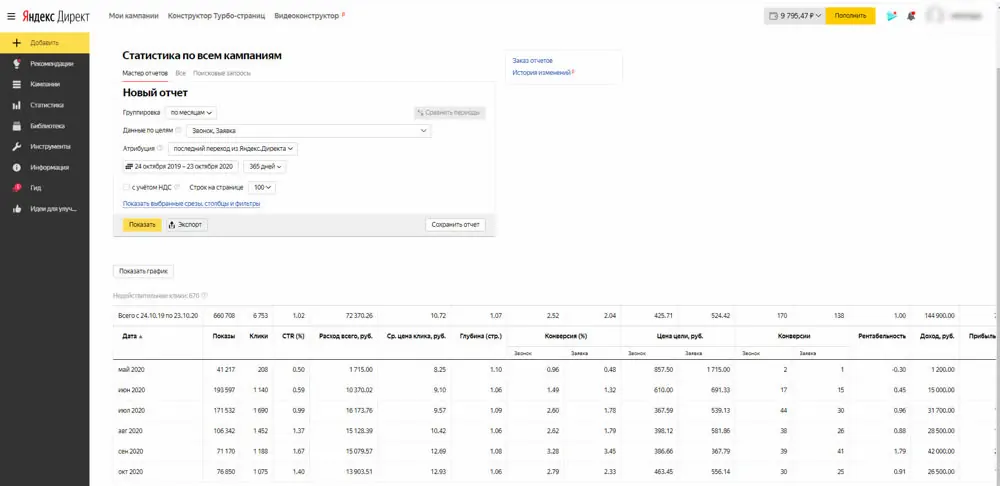Switch to Поисковые запросы tab

(x=222, y=73)
